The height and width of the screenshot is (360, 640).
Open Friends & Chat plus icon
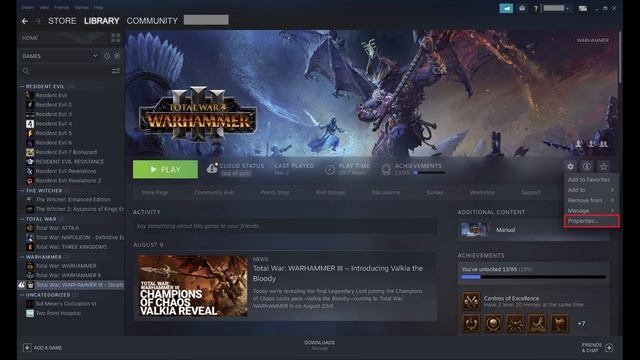point(609,347)
